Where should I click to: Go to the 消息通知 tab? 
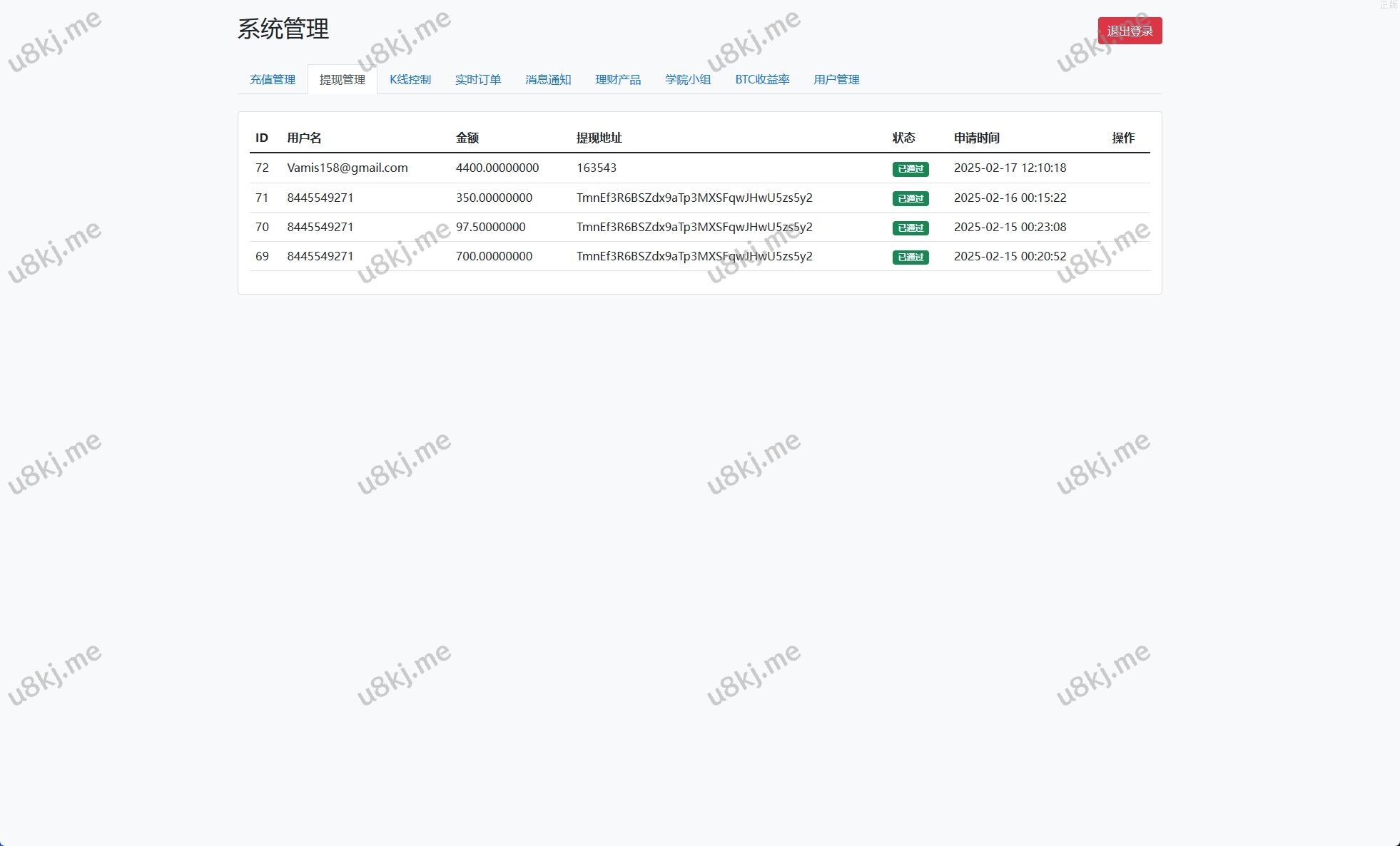tap(547, 79)
